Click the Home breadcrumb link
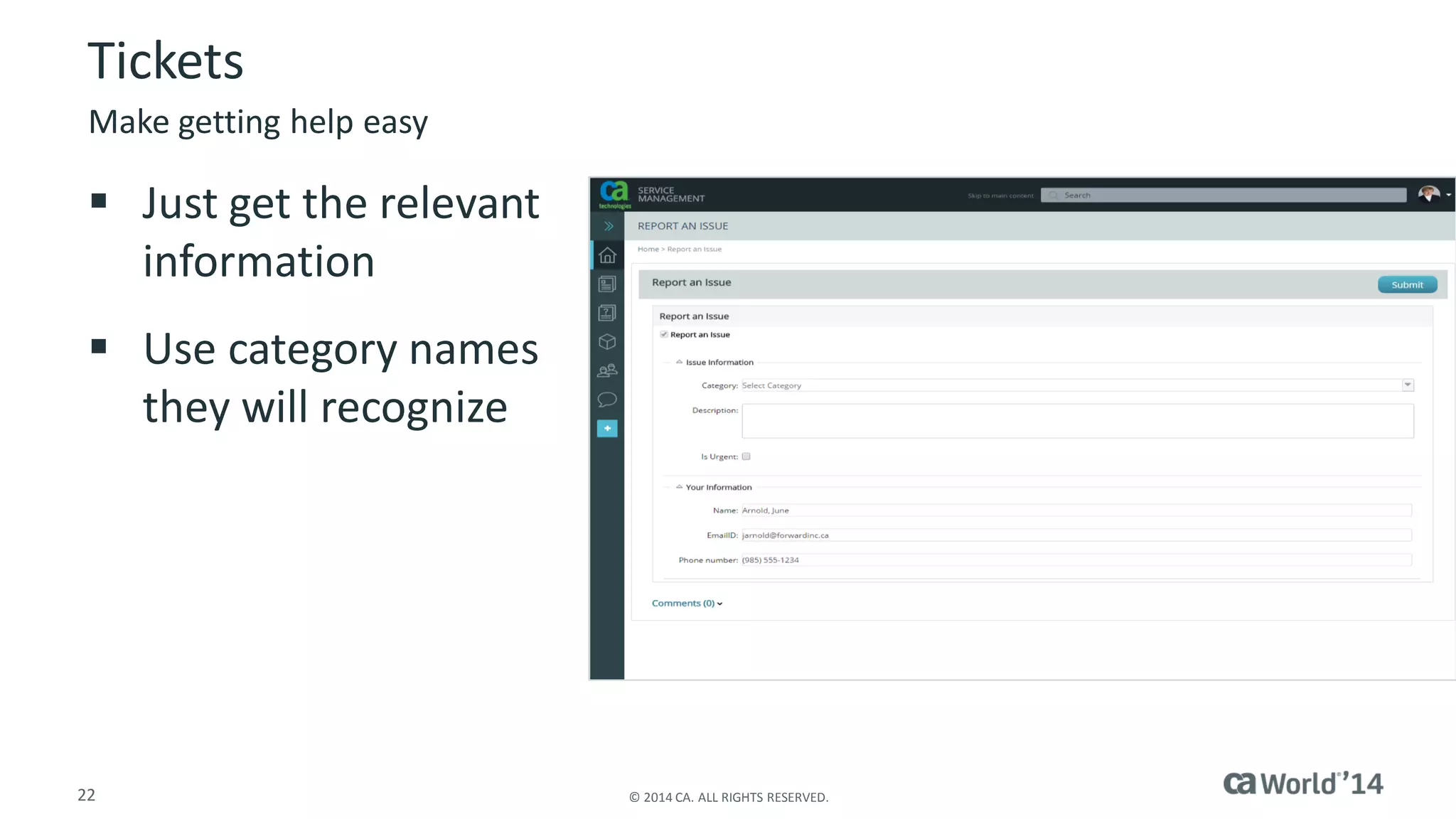The height and width of the screenshot is (819, 1456). pyautogui.click(x=648, y=249)
